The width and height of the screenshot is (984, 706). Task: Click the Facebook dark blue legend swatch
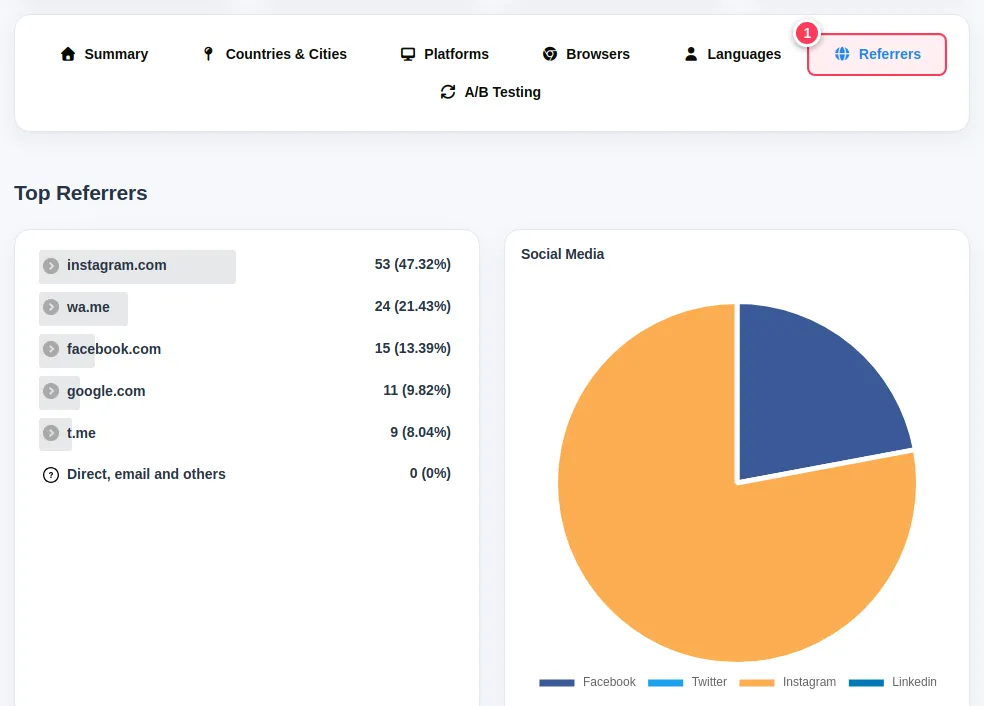tap(557, 683)
